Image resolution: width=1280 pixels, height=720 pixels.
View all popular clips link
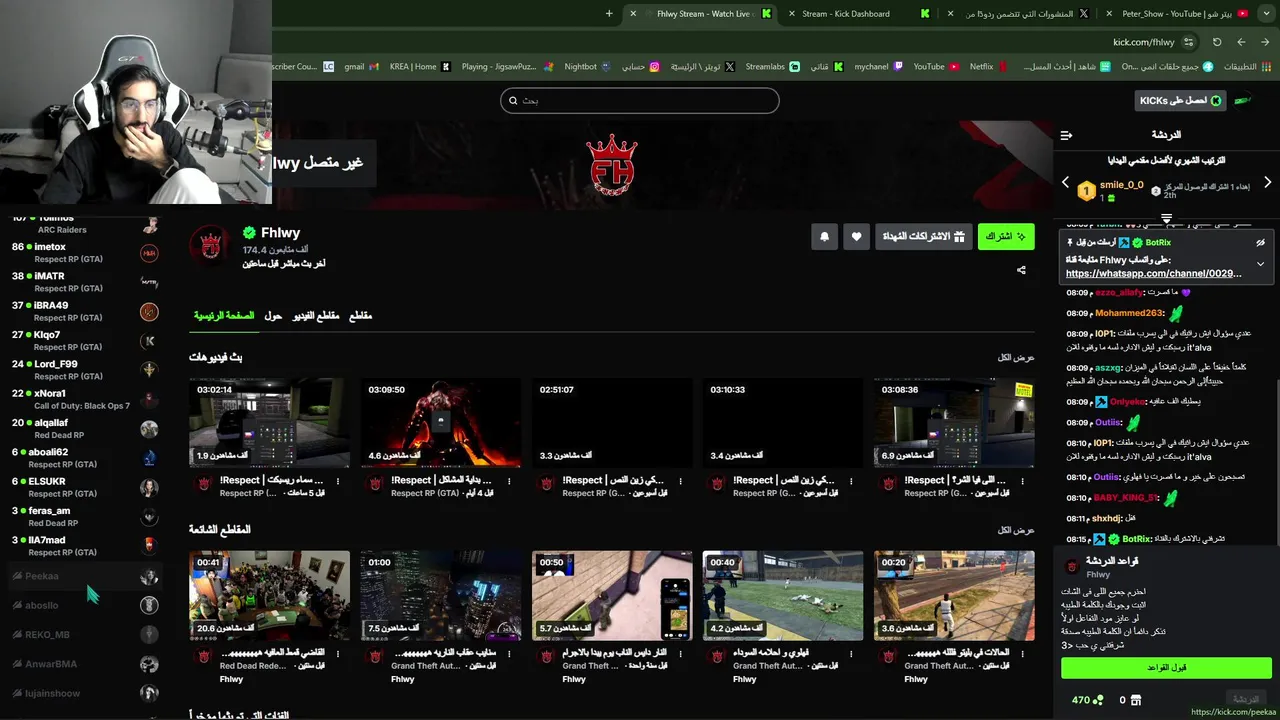coord(1016,530)
